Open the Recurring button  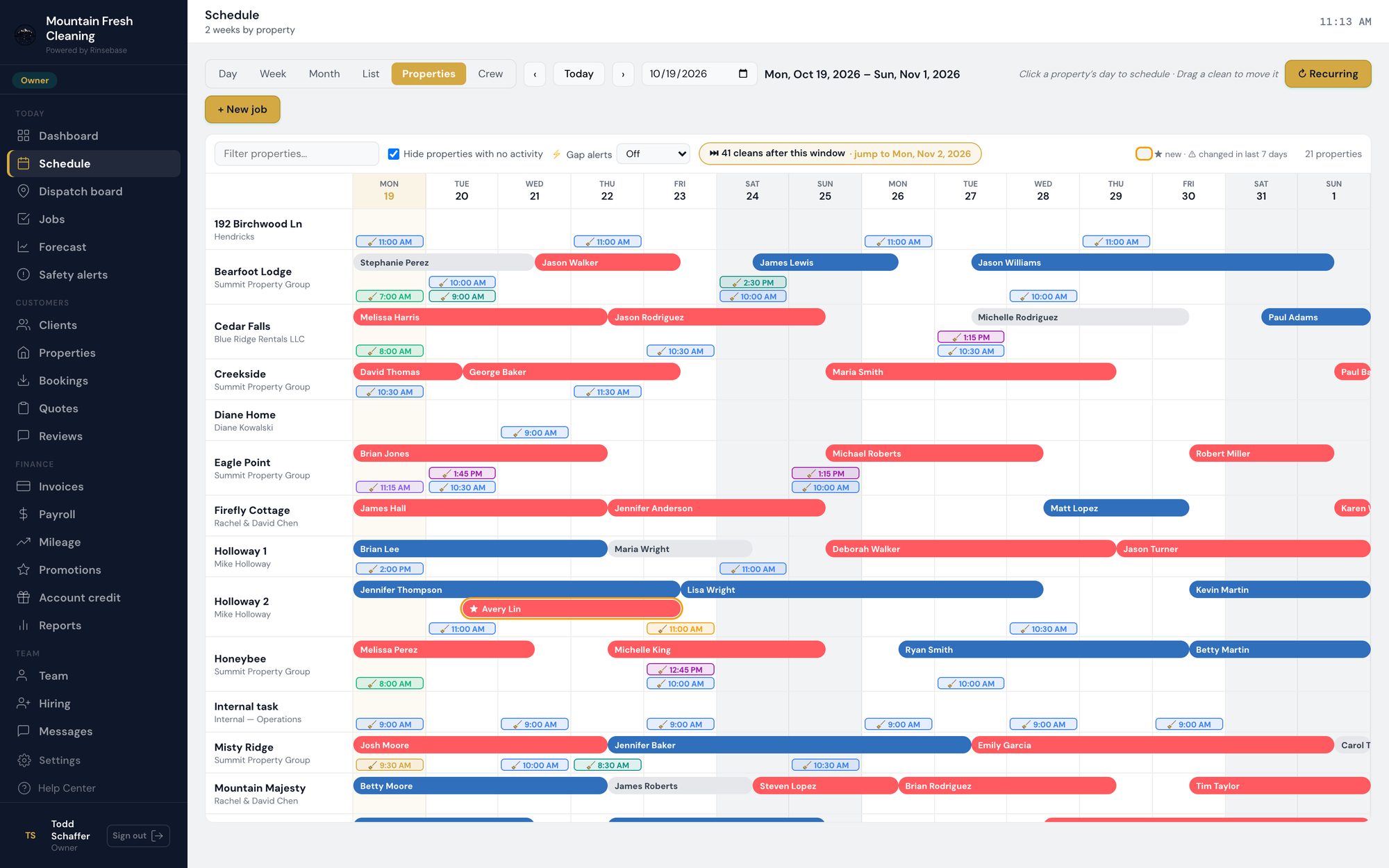pyautogui.click(x=1328, y=74)
